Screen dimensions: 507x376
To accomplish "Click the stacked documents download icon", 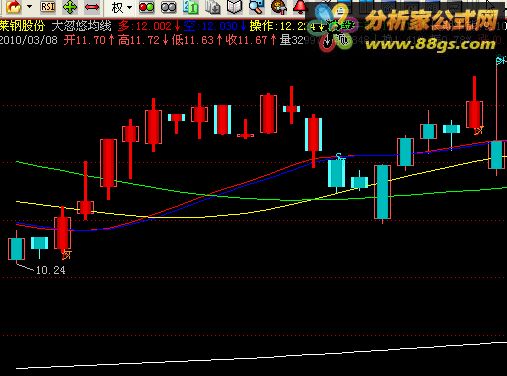I will tap(213, 7).
